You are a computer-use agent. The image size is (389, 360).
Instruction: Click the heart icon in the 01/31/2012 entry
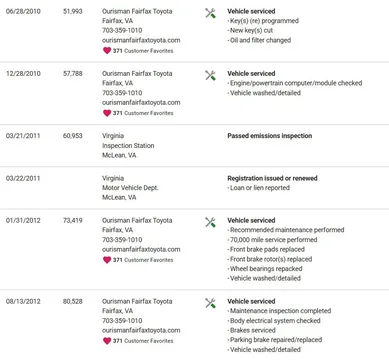107,260
